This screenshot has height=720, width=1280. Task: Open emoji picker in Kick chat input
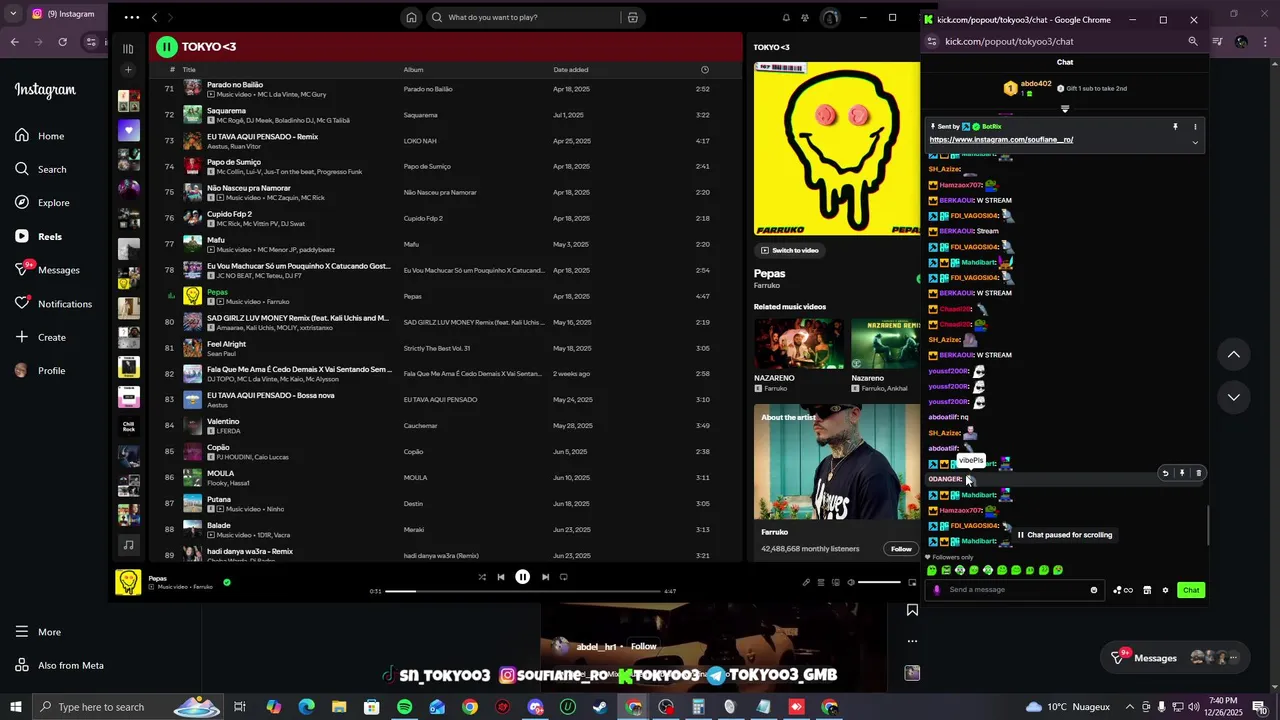pyautogui.click(x=1094, y=590)
